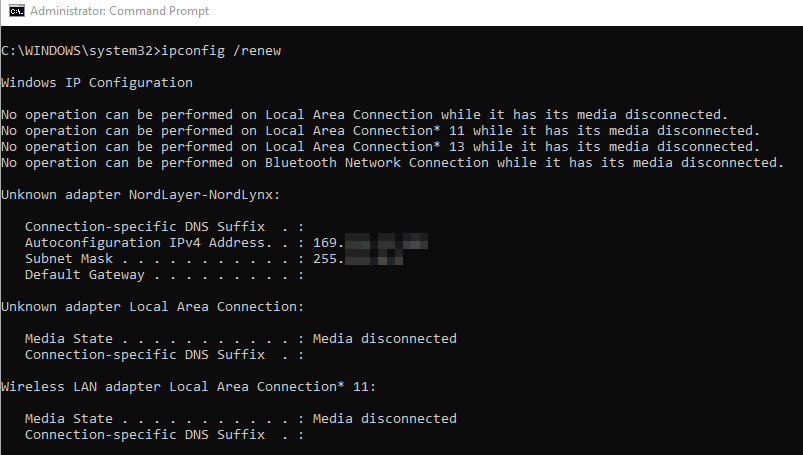Click the Command Prompt icon in title bar
Image resolution: width=803 pixels, height=455 pixels.
click(x=16, y=12)
